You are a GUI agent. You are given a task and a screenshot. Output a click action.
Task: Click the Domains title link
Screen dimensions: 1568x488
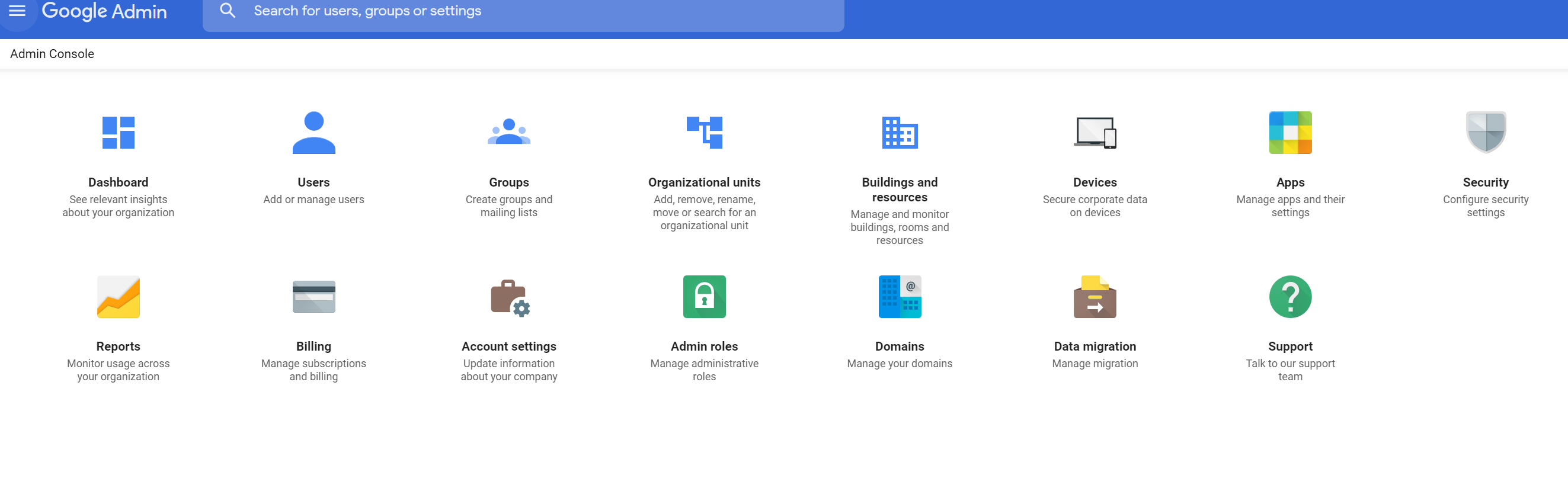click(900, 346)
